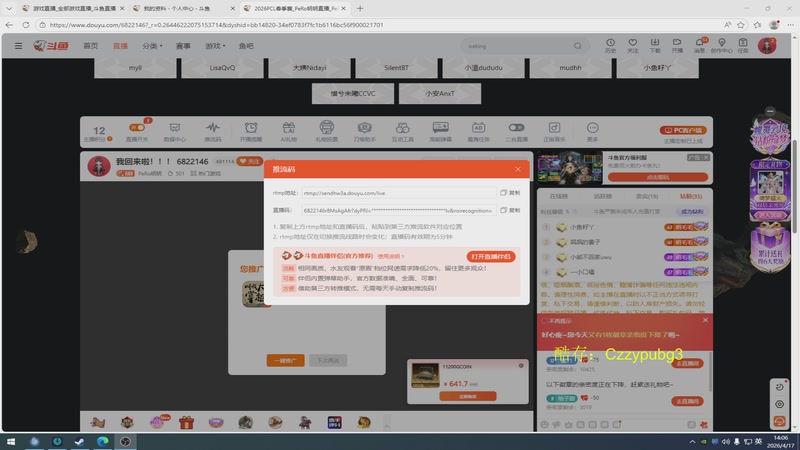
Task: Open the user avatar in header
Action: tap(767, 46)
